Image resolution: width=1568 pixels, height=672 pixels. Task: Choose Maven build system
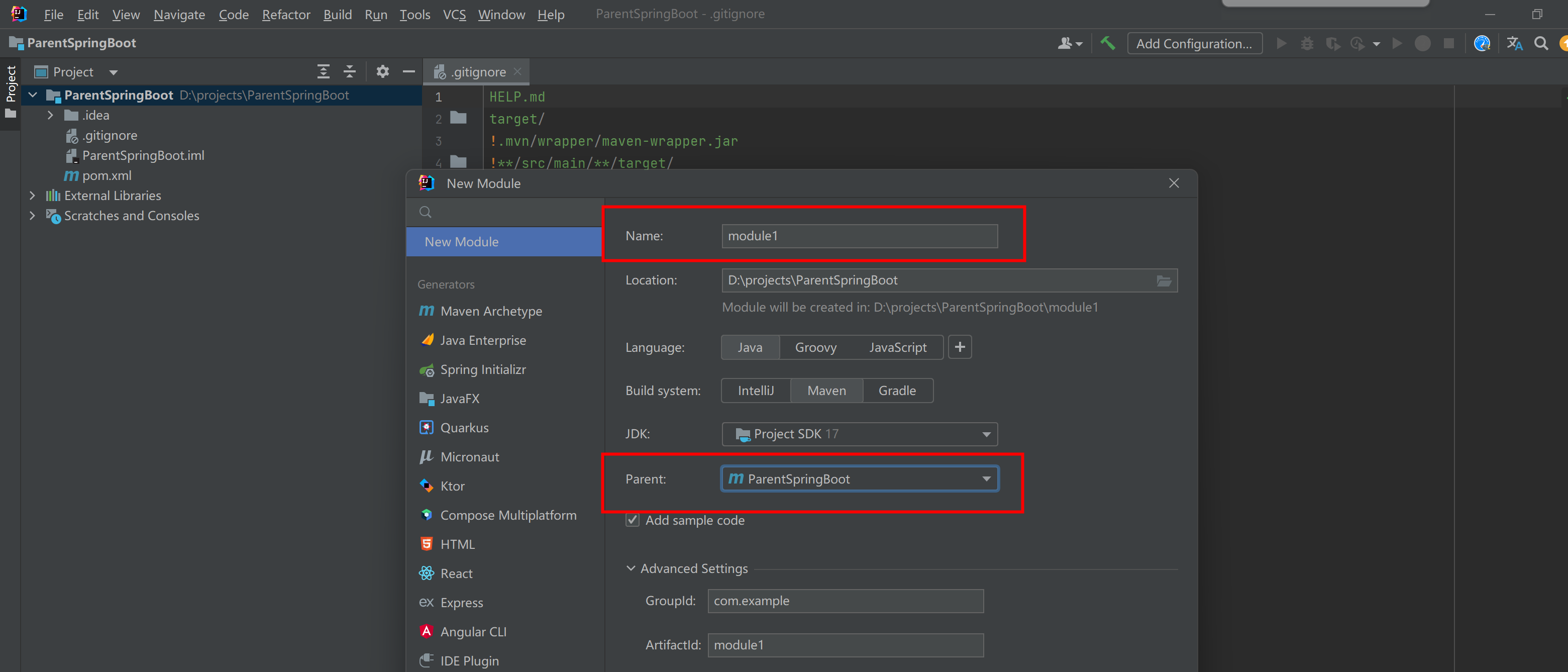[826, 391]
